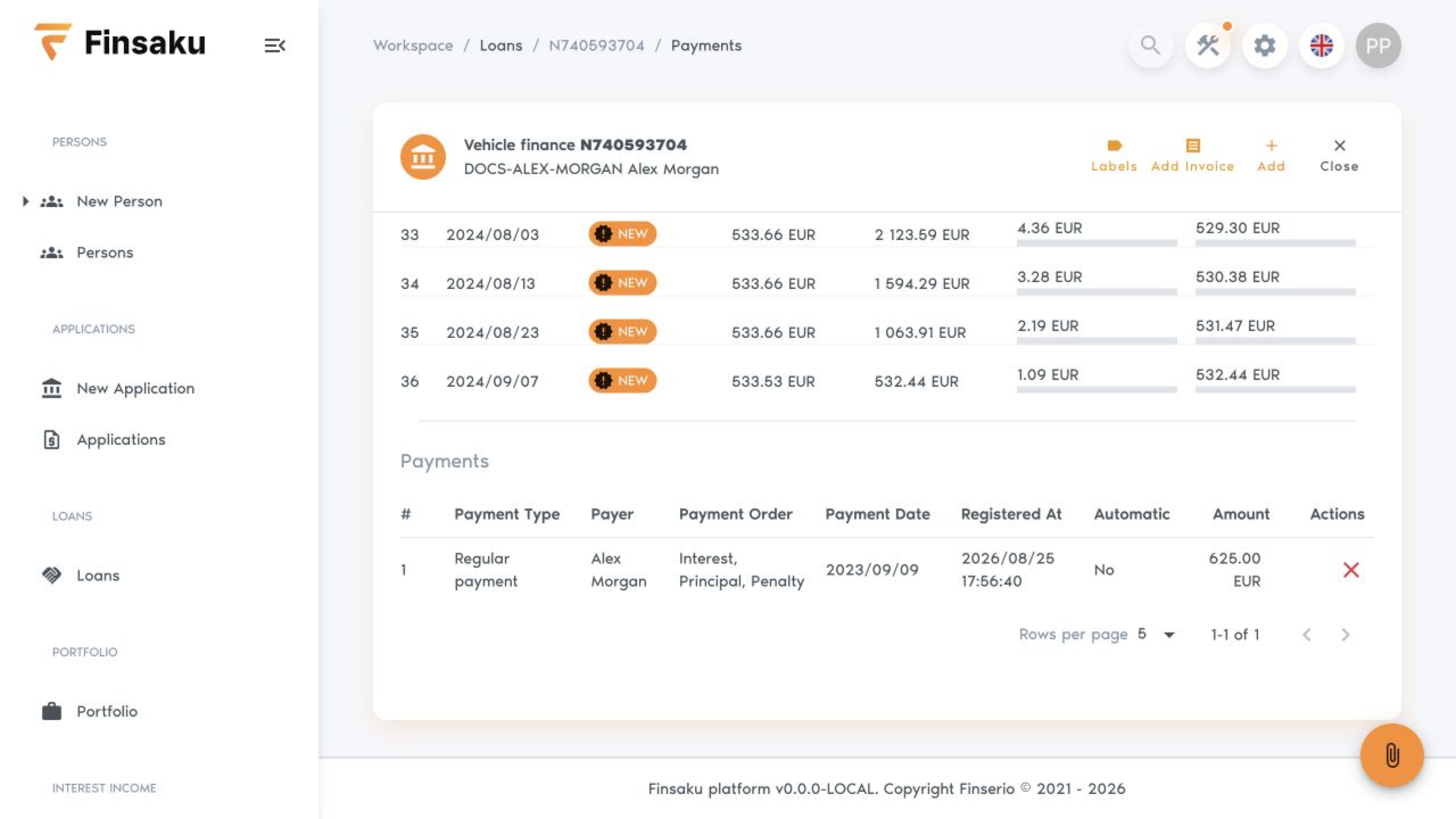Sort by Payment Date column header

click(878, 514)
